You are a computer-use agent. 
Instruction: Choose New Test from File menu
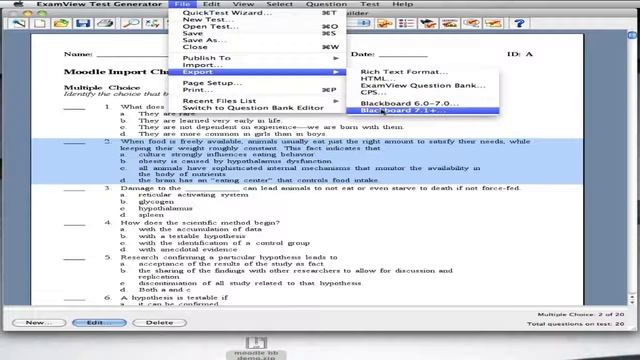tap(257, 20)
